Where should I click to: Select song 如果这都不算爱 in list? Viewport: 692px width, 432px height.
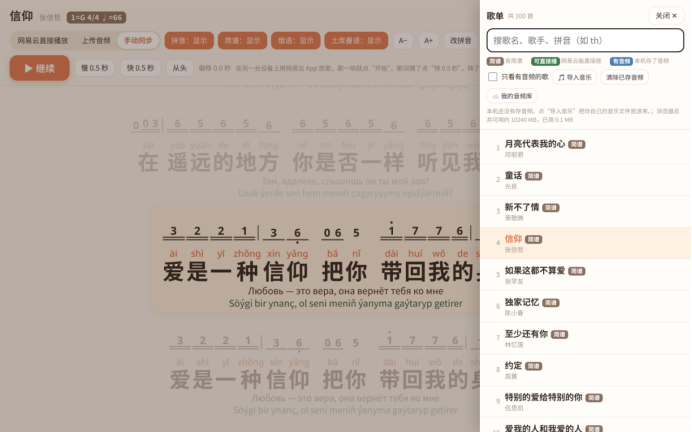(x=585, y=275)
